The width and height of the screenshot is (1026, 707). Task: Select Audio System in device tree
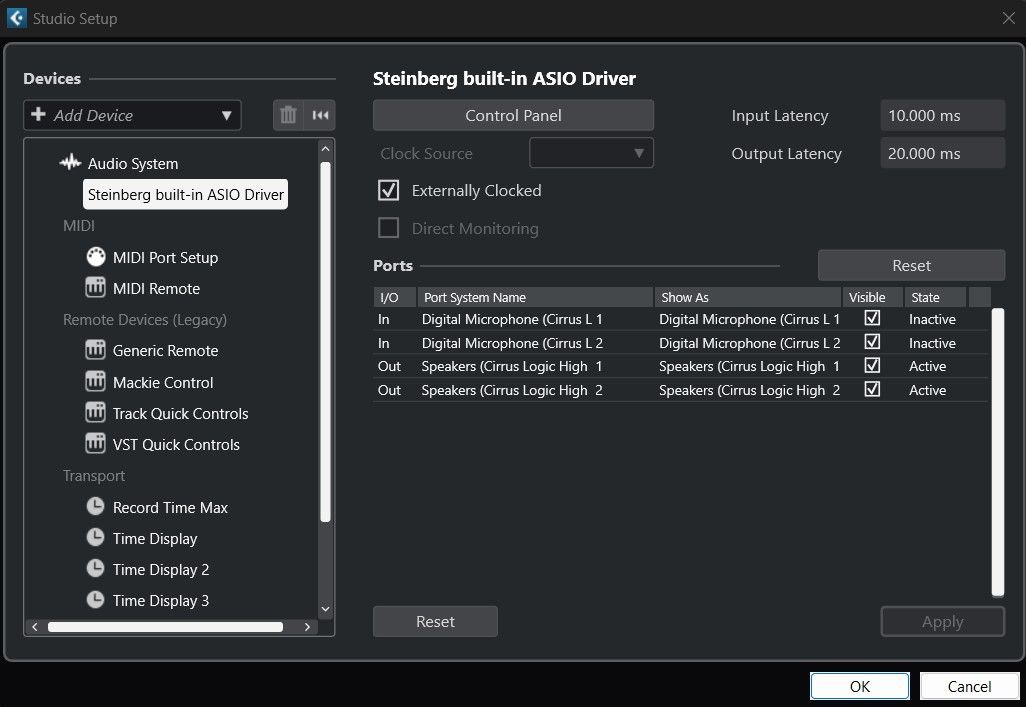[x=133, y=163]
